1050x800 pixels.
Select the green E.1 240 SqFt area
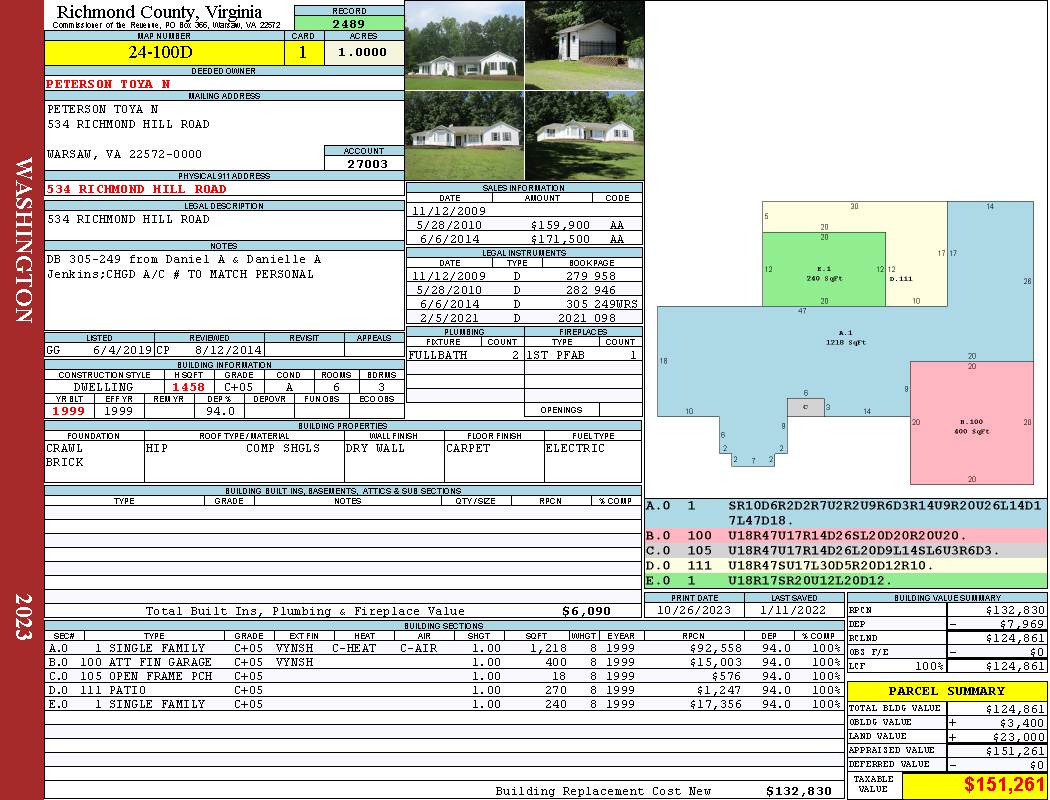click(x=824, y=269)
